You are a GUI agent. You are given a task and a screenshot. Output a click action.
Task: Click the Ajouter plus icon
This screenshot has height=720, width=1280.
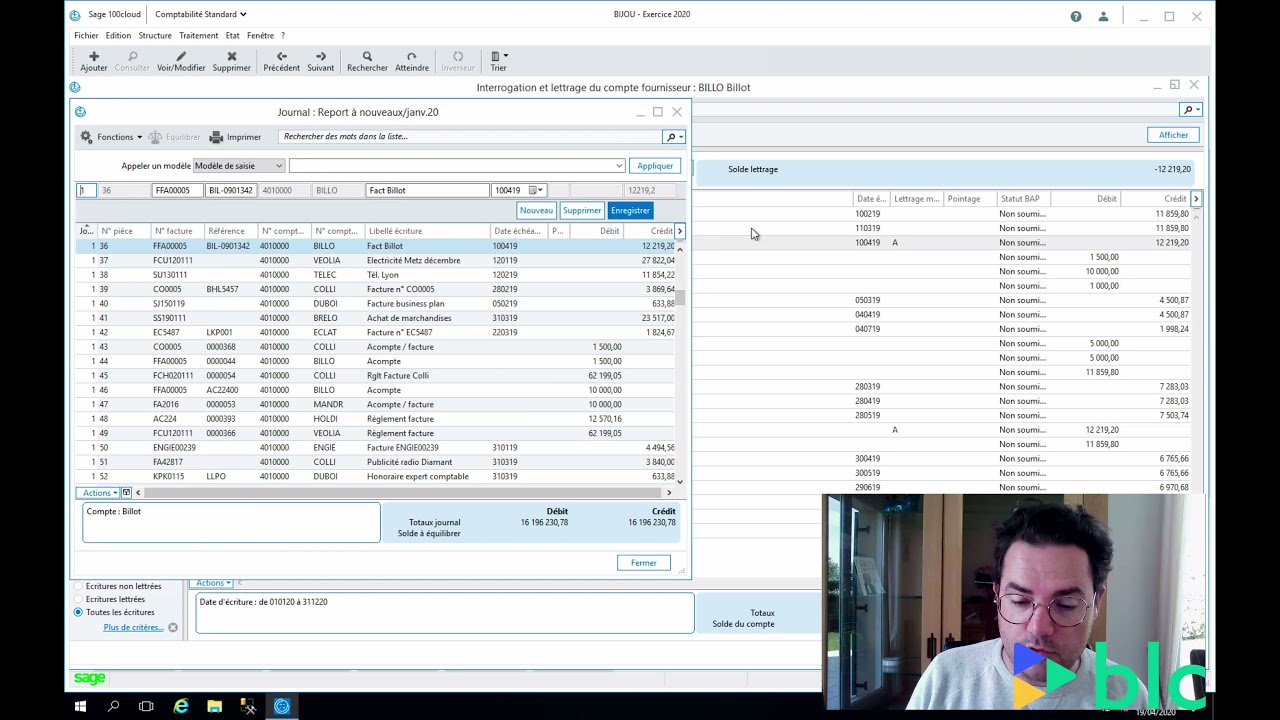click(94, 57)
